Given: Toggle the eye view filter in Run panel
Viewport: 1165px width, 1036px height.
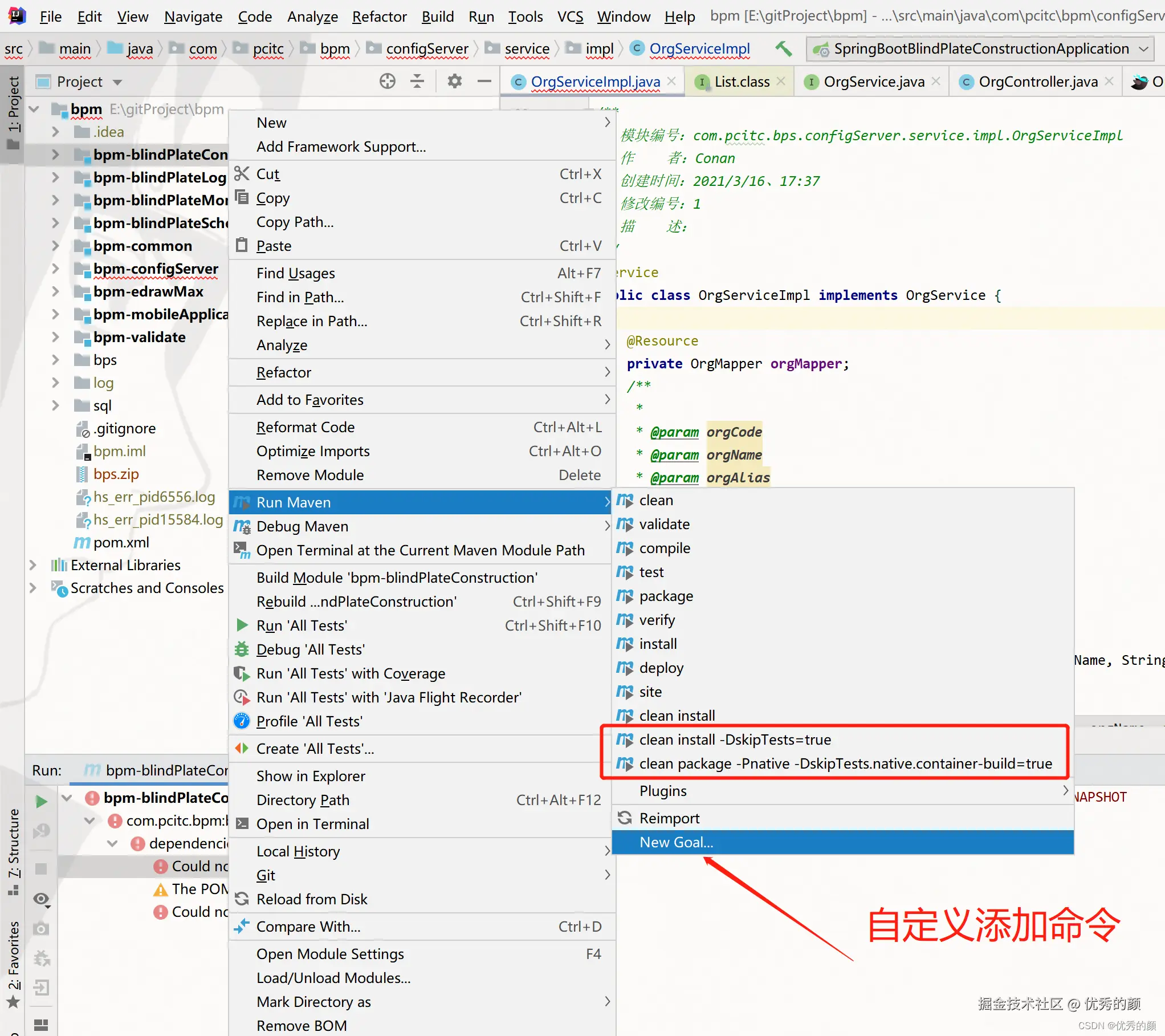Looking at the screenshot, I should (41, 899).
